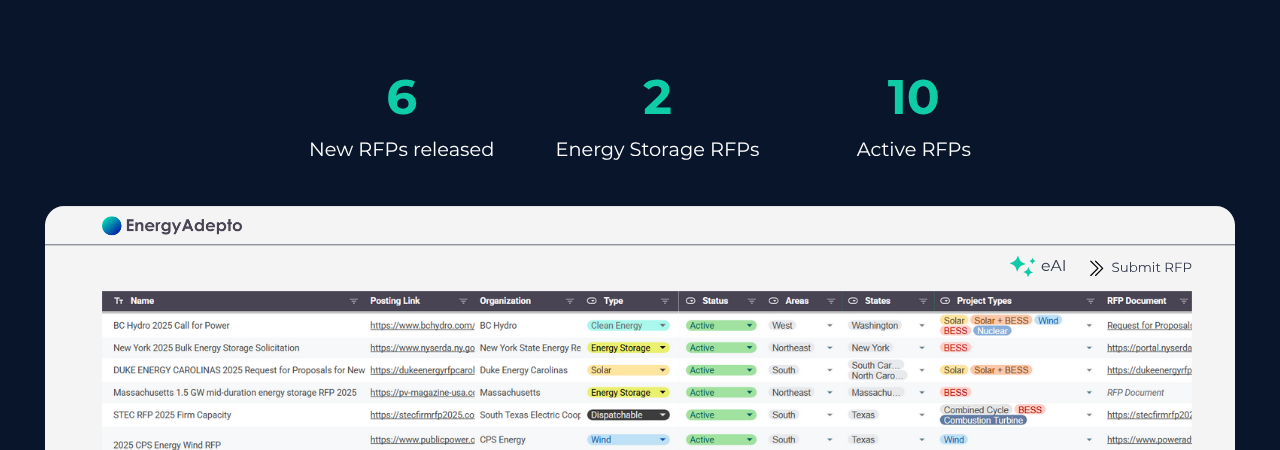1280x450 pixels.
Task: Click the dropdown-type icon beside States header
Action: [x=853, y=301]
